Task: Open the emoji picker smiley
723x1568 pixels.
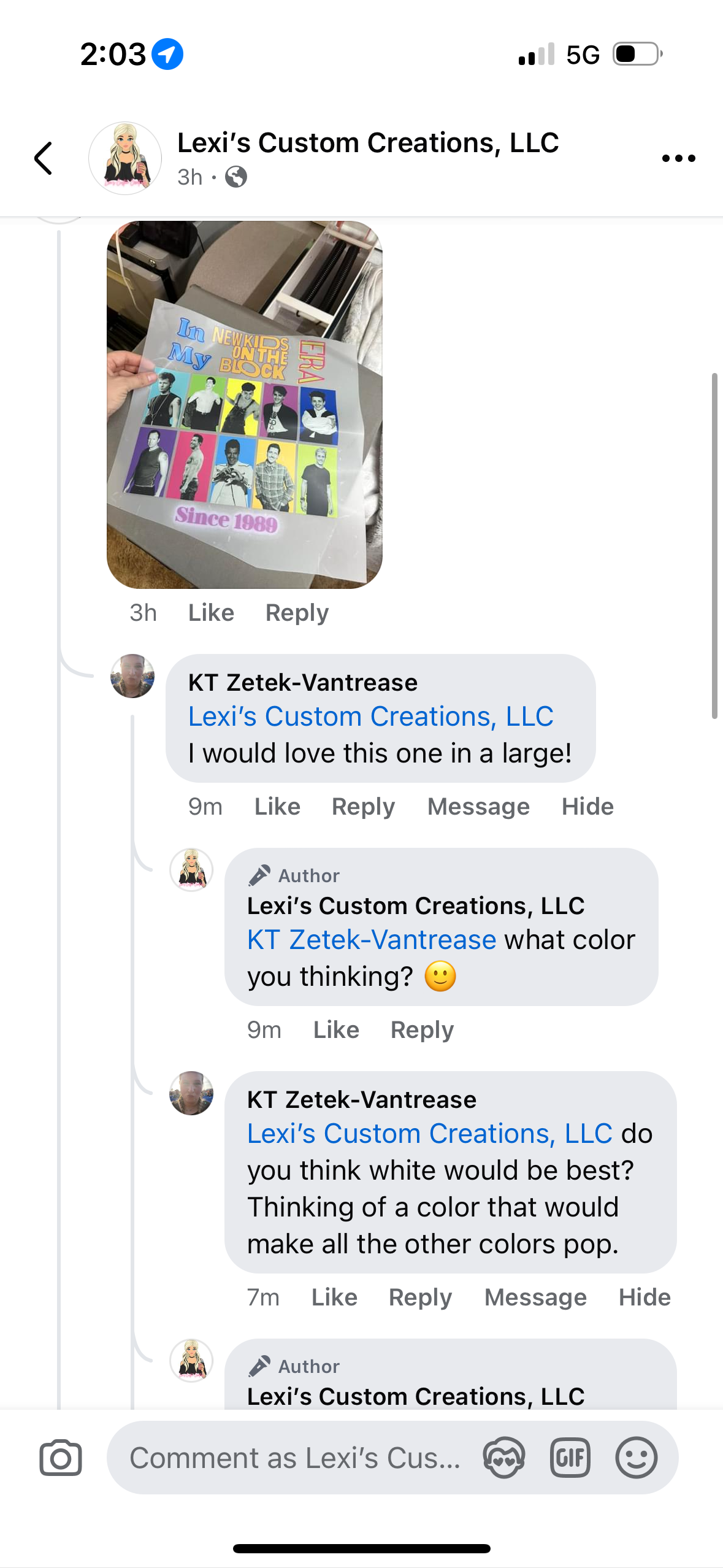Action: pos(637,1458)
